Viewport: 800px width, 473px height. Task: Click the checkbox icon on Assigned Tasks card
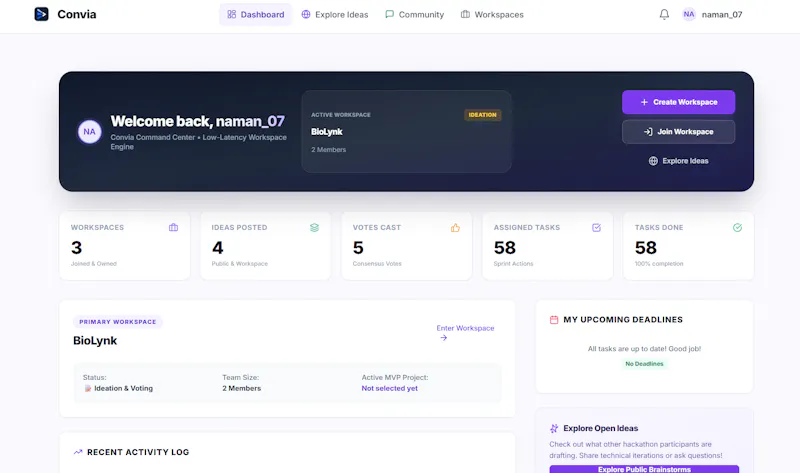point(596,228)
